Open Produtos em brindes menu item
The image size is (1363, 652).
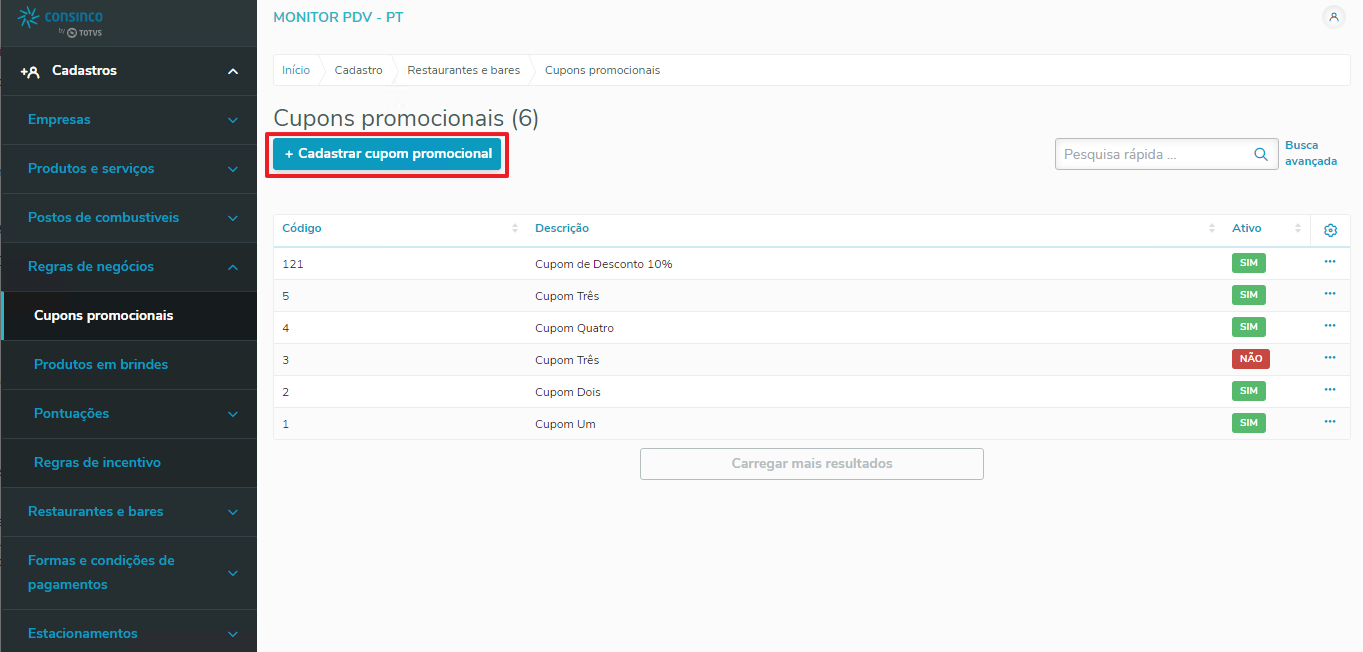pos(101,365)
